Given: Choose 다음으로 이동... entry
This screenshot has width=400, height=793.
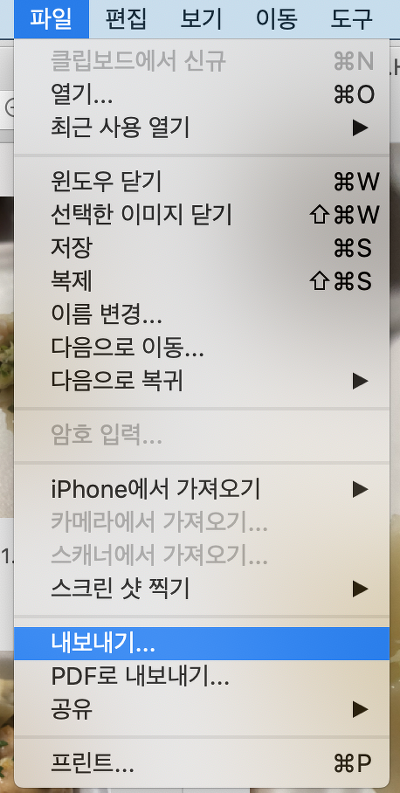Looking at the screenshot, I should click(202, 347).
